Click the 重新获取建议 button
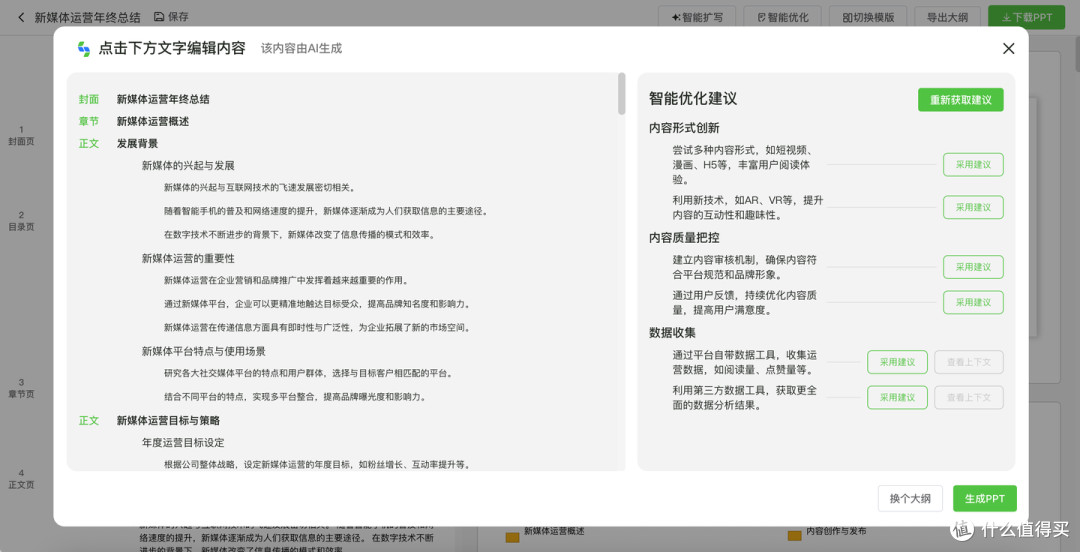This screenshot has width=1080, height=552. (960, 100)
